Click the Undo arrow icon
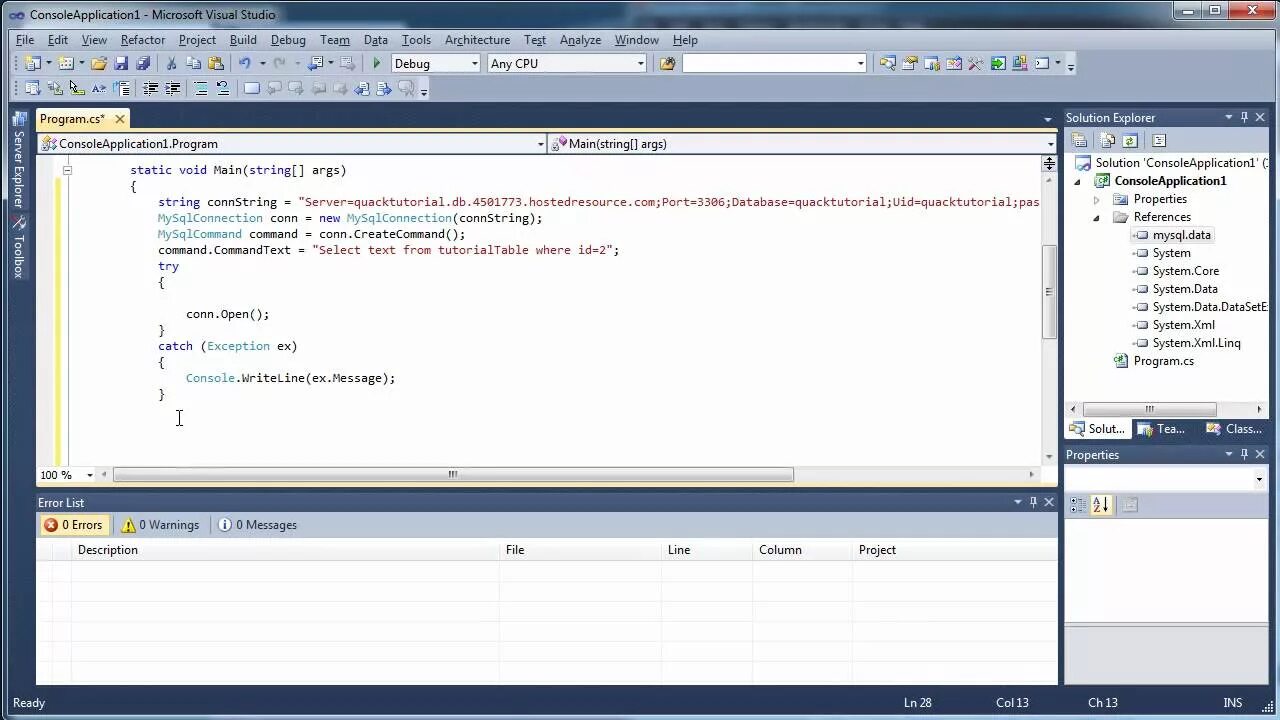 click(244, 63)
